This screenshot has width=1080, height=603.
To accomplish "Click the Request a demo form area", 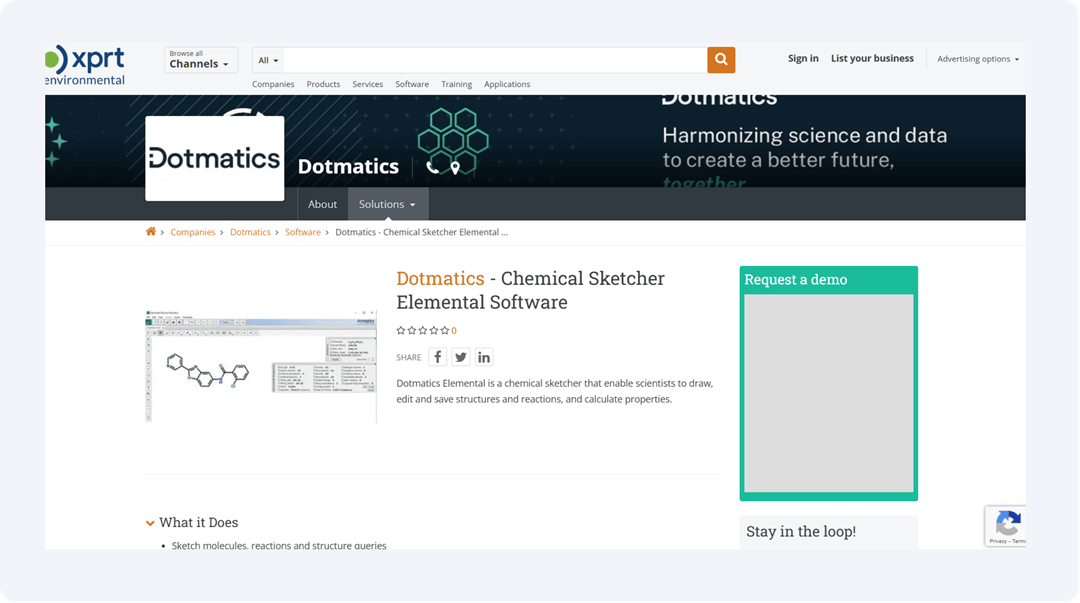I will tap(829, 393).
